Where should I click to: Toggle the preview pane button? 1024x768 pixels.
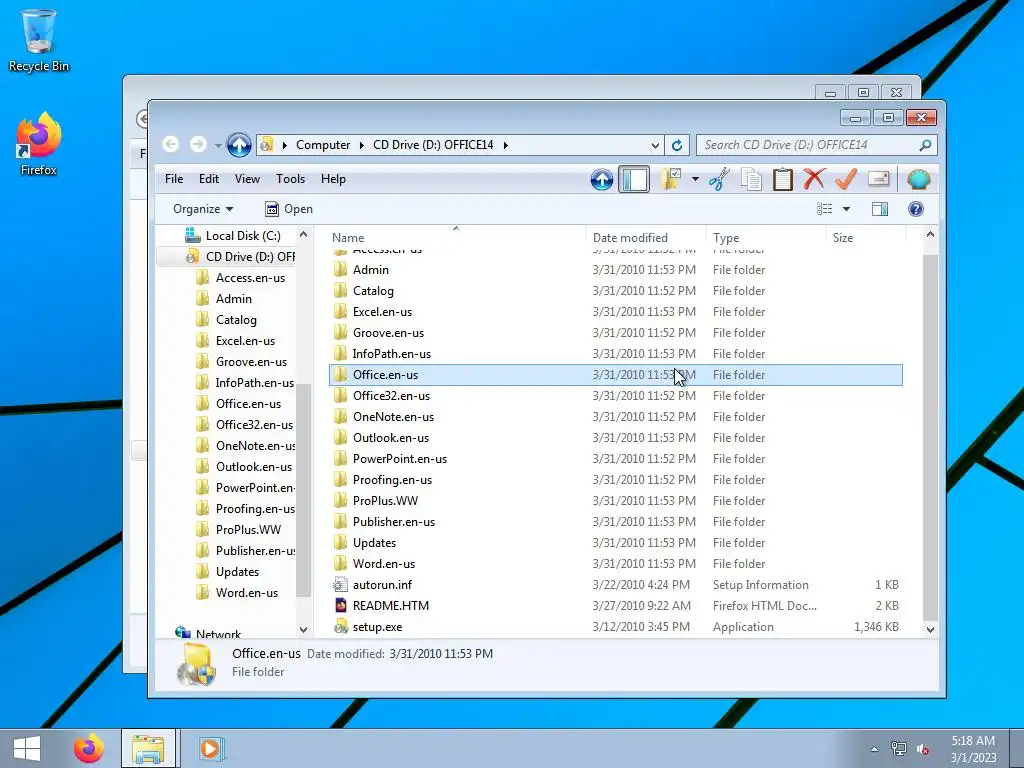[x=880, y=209]
